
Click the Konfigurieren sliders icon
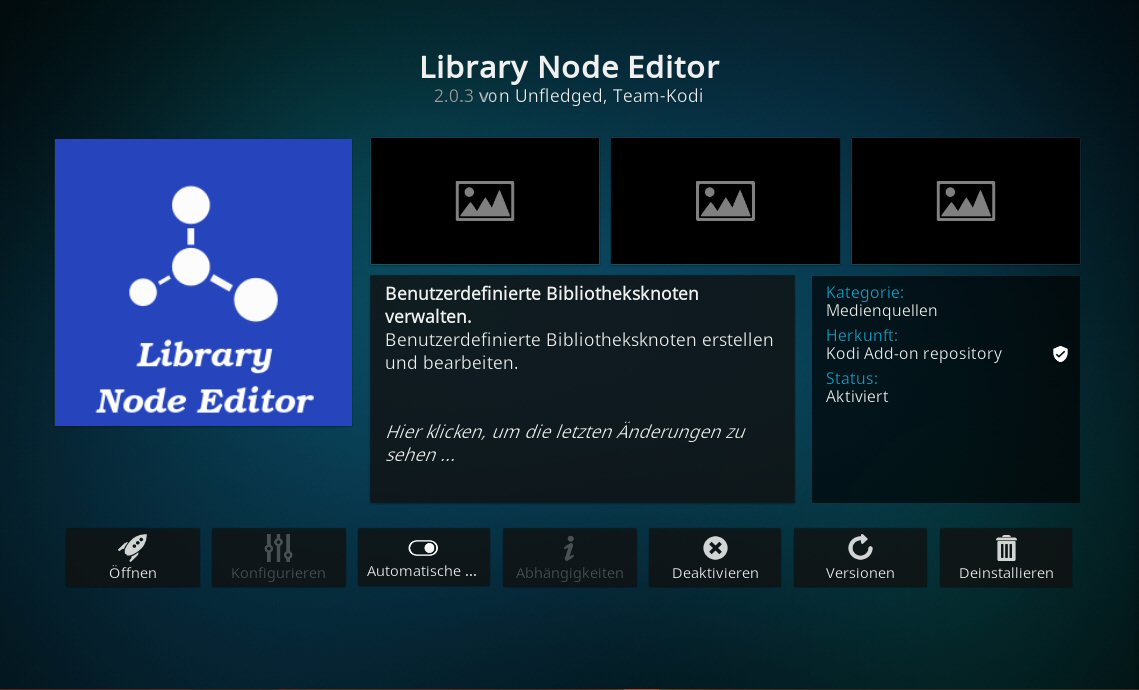pos(278,548)
